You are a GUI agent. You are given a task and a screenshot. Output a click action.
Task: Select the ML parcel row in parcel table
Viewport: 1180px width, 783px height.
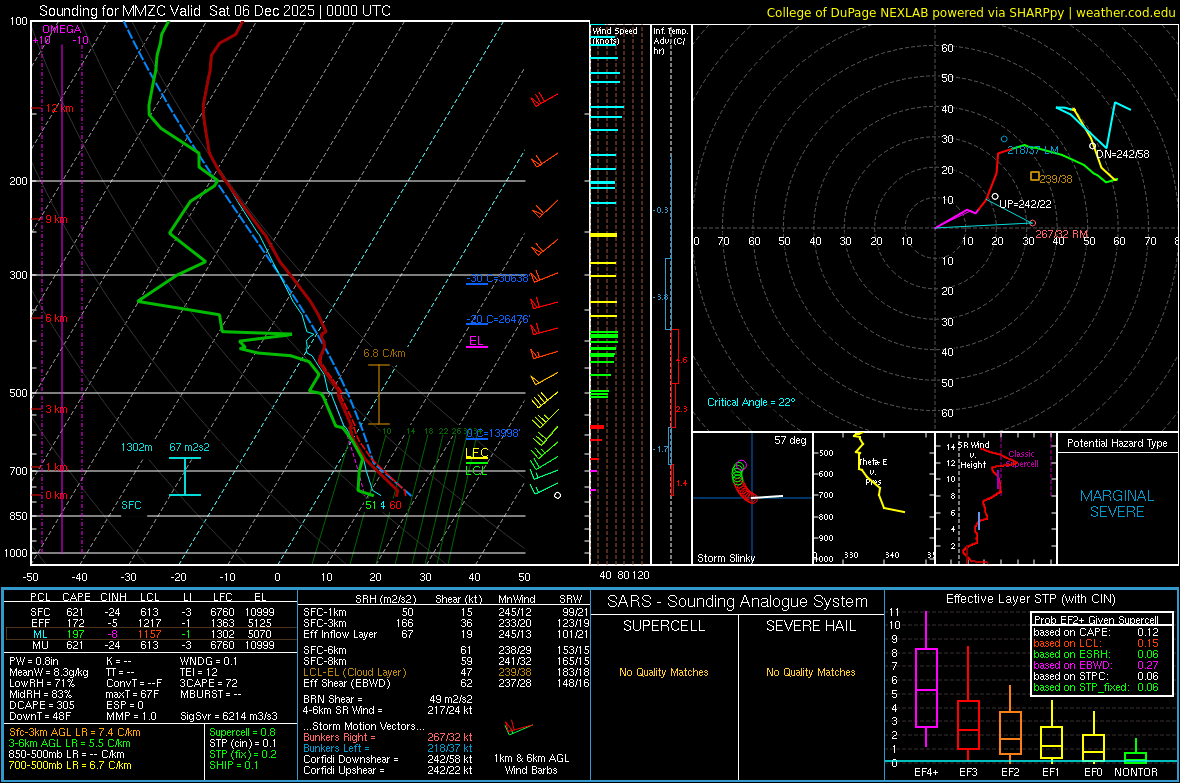(150, 634)
